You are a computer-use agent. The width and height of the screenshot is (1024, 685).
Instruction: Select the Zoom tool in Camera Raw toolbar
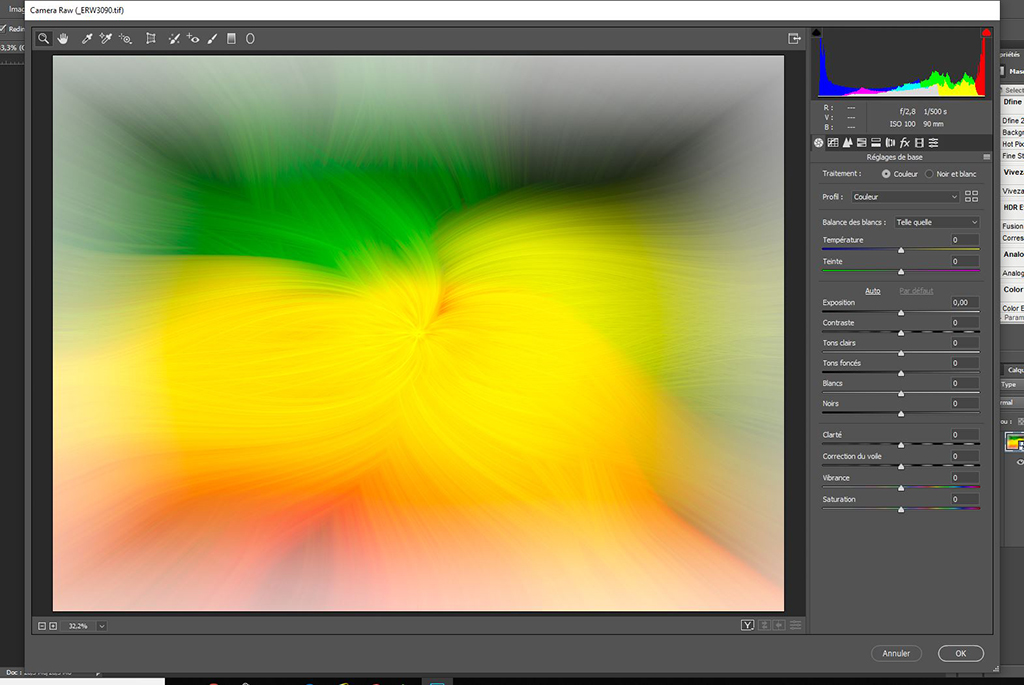43,39
